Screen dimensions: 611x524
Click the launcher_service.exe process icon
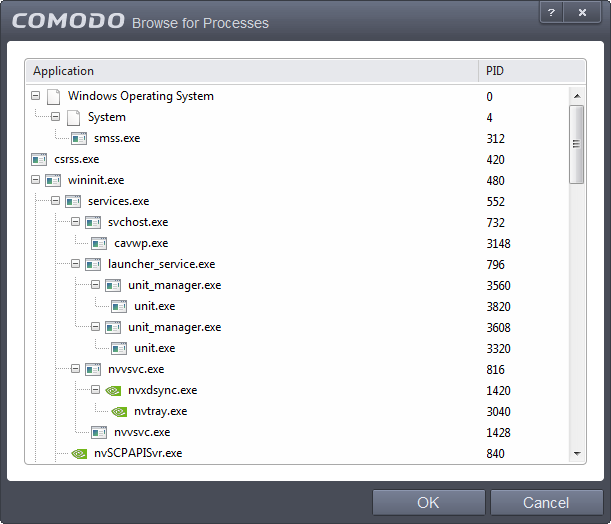(93, 264)
